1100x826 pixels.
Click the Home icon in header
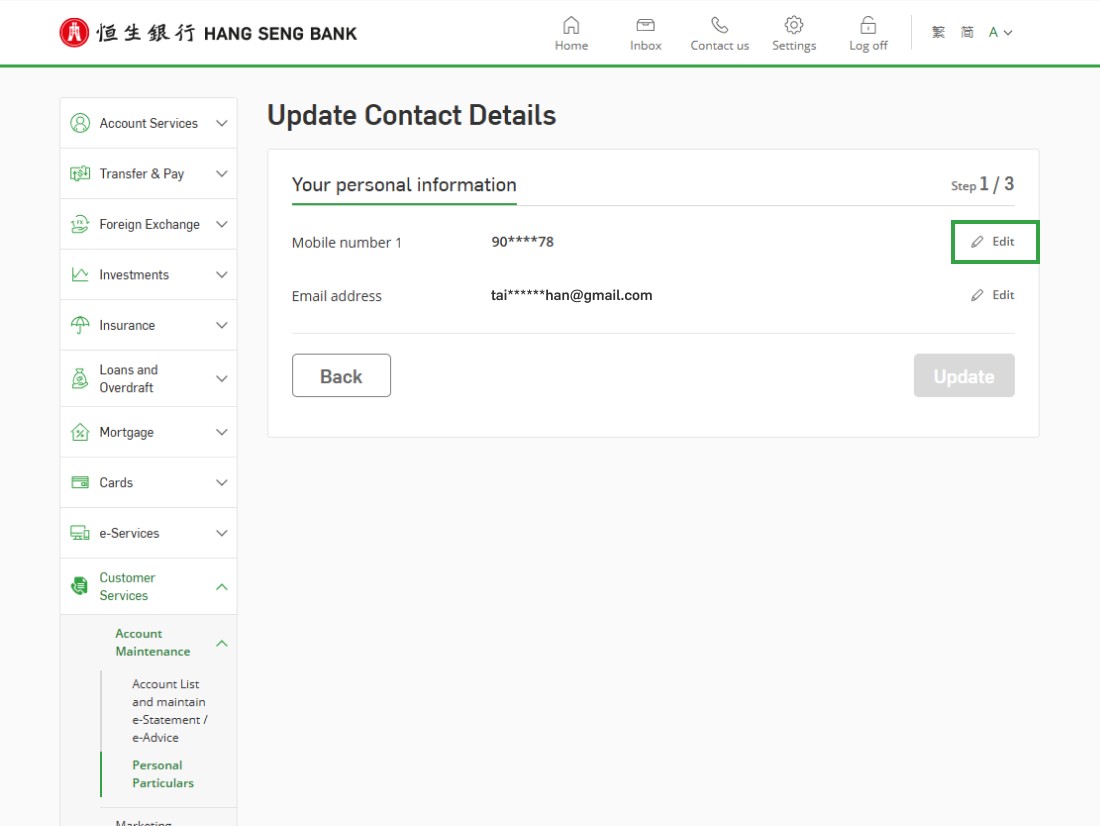click(571, 25)
